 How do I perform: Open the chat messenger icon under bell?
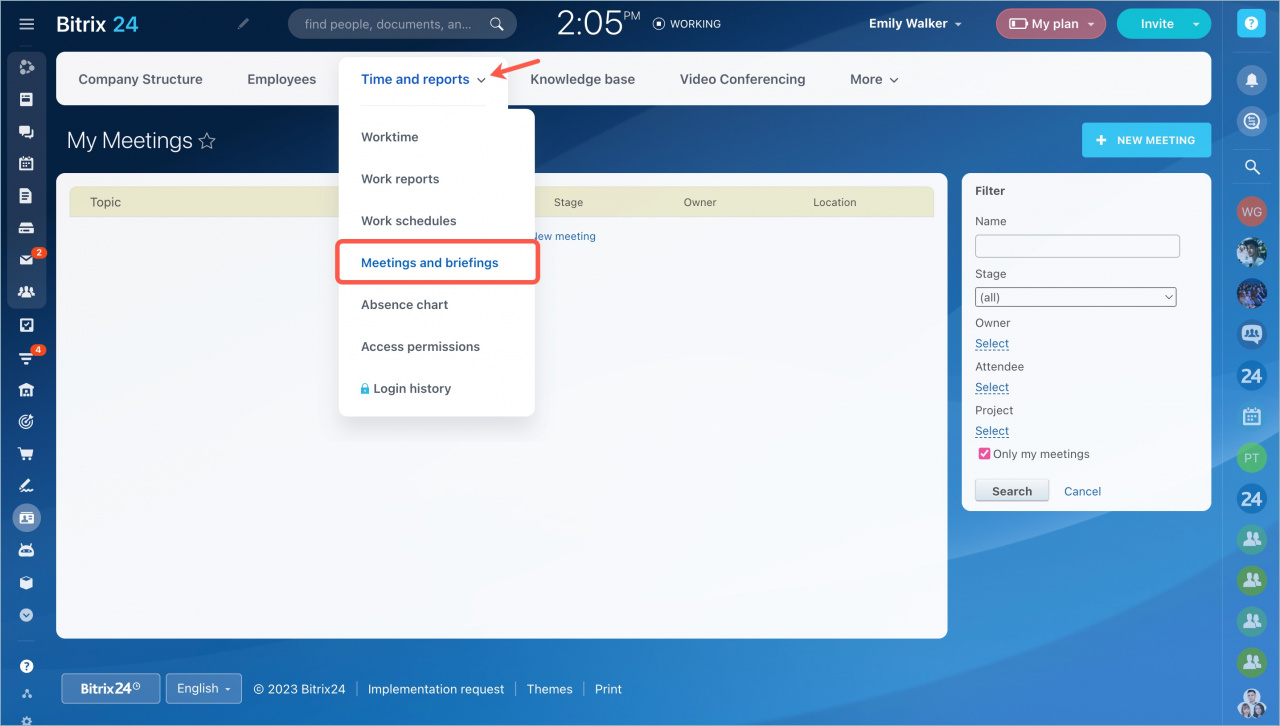(1251, 122)
